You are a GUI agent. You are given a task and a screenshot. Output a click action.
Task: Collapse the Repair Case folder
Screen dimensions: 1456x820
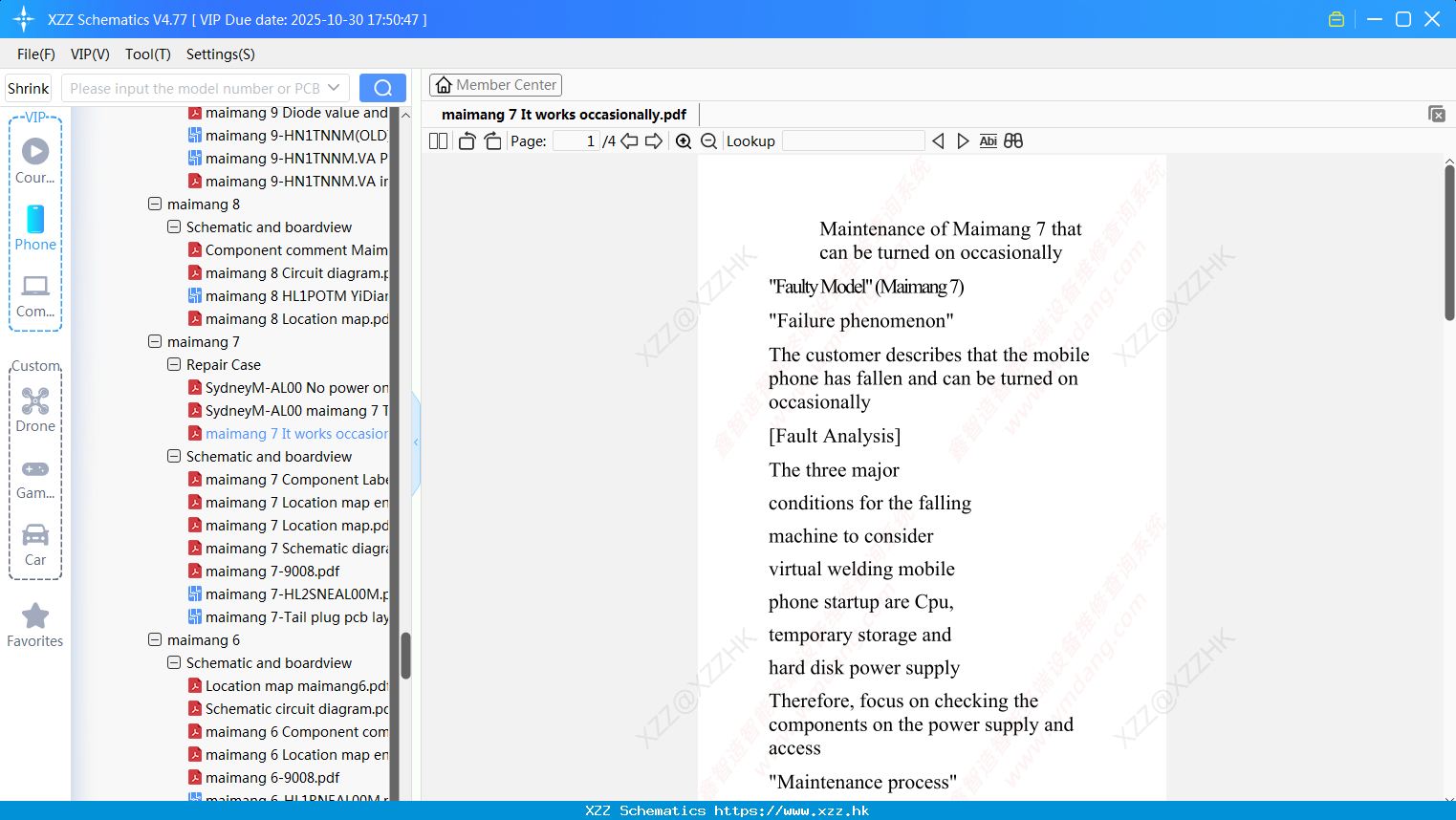click(174, 364)
